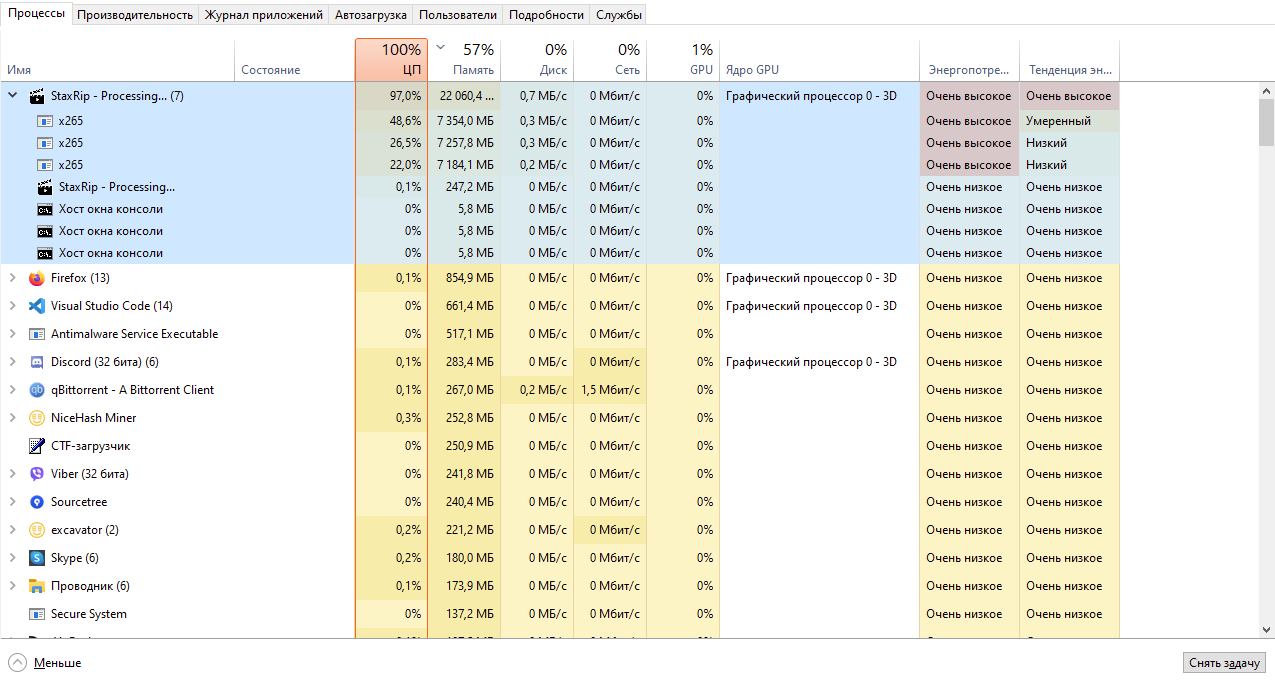Click the Viber process icon
The height and width of the screenshot is (687, 1275).
(x=37, y=474)
